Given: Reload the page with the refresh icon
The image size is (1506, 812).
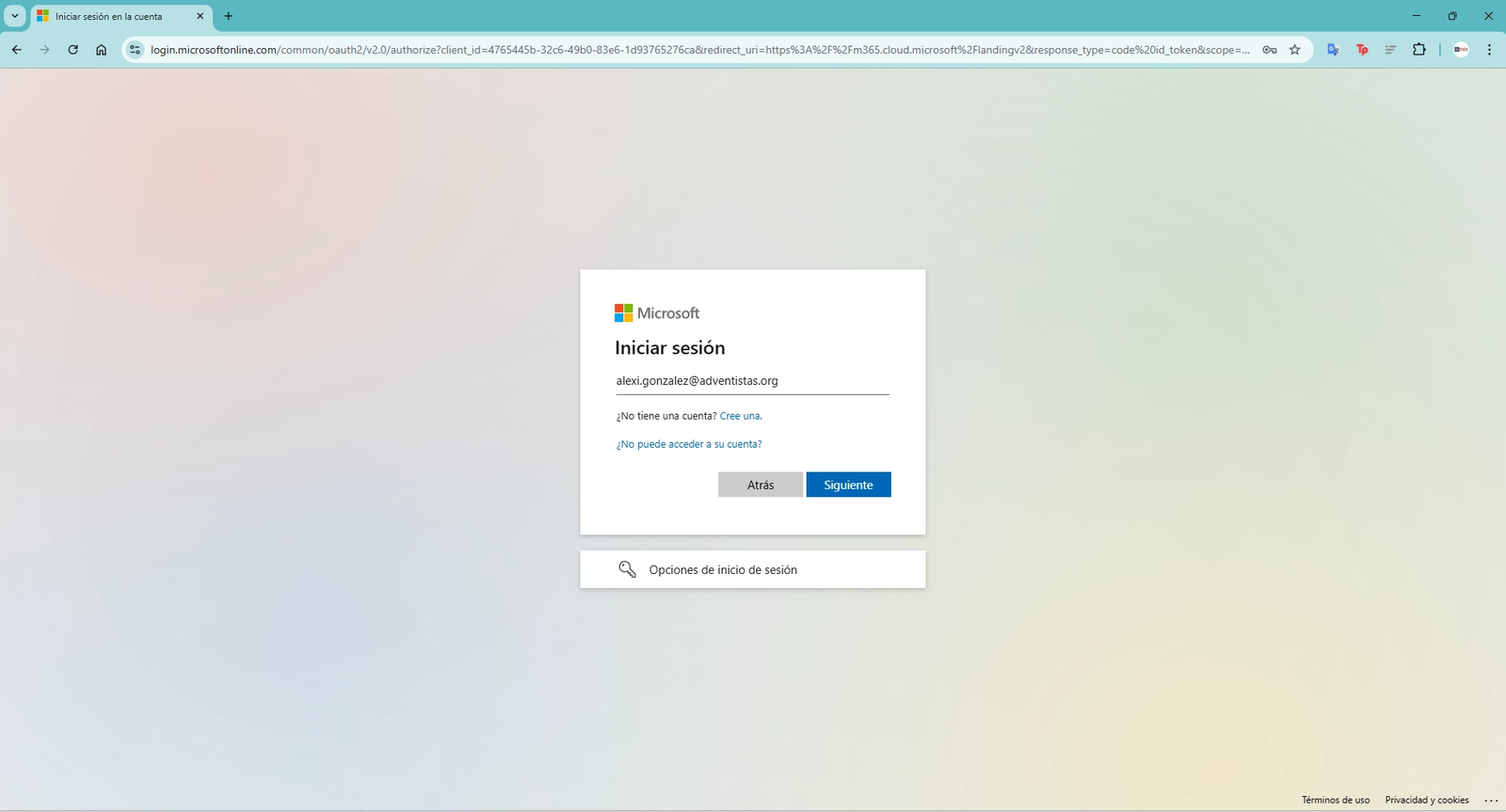Looking at the screenshot, I should tap(72, 50).
